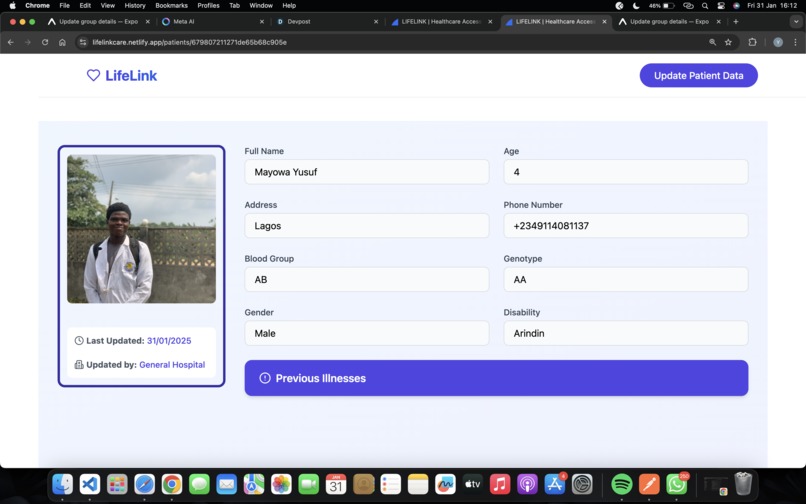This screenshot has width=806, height=504.
Task: Click the Genotype field showing AA
Action: click(x=626, y=279)
